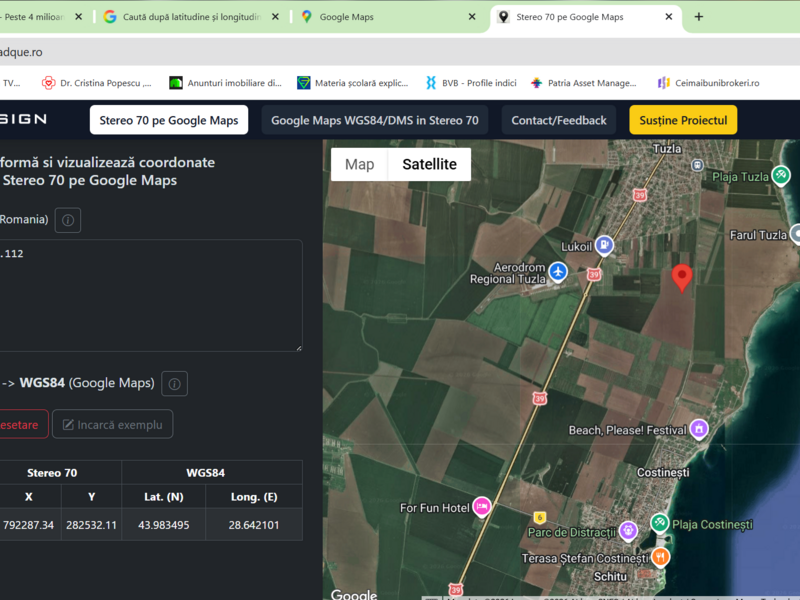Click the Susține Proiectul button
Screen dimensions: 800x600
(x=683, y=120)
